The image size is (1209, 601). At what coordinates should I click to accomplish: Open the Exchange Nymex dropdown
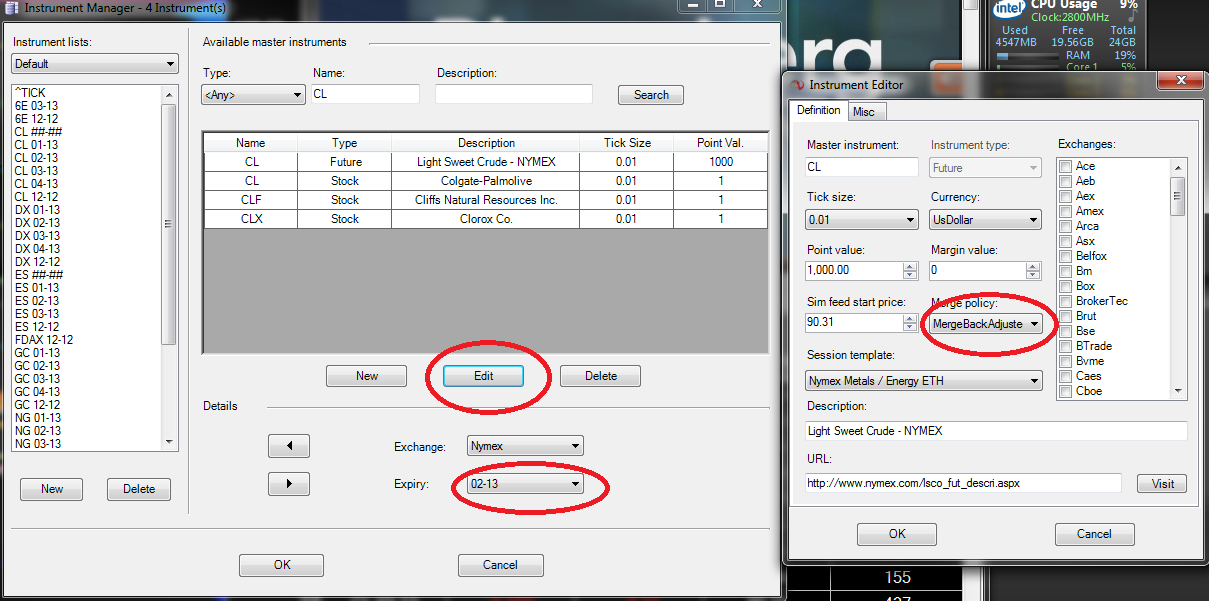pyautogui.click(x=525, y=446)
